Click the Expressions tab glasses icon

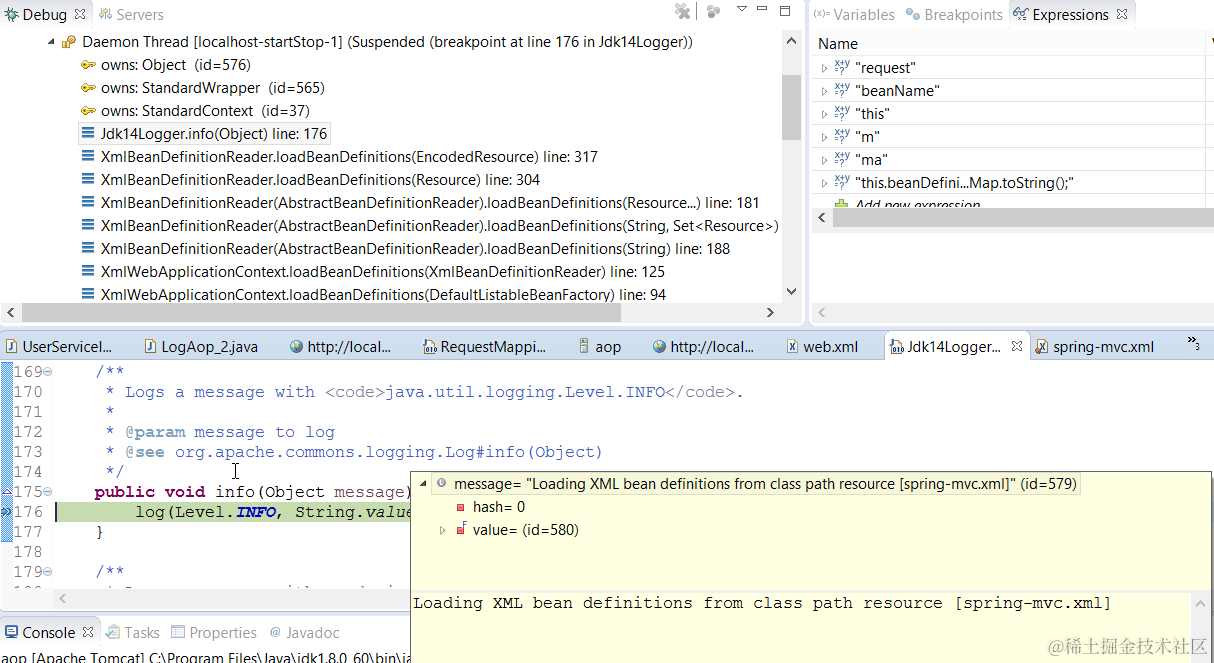click(1021, 15)
